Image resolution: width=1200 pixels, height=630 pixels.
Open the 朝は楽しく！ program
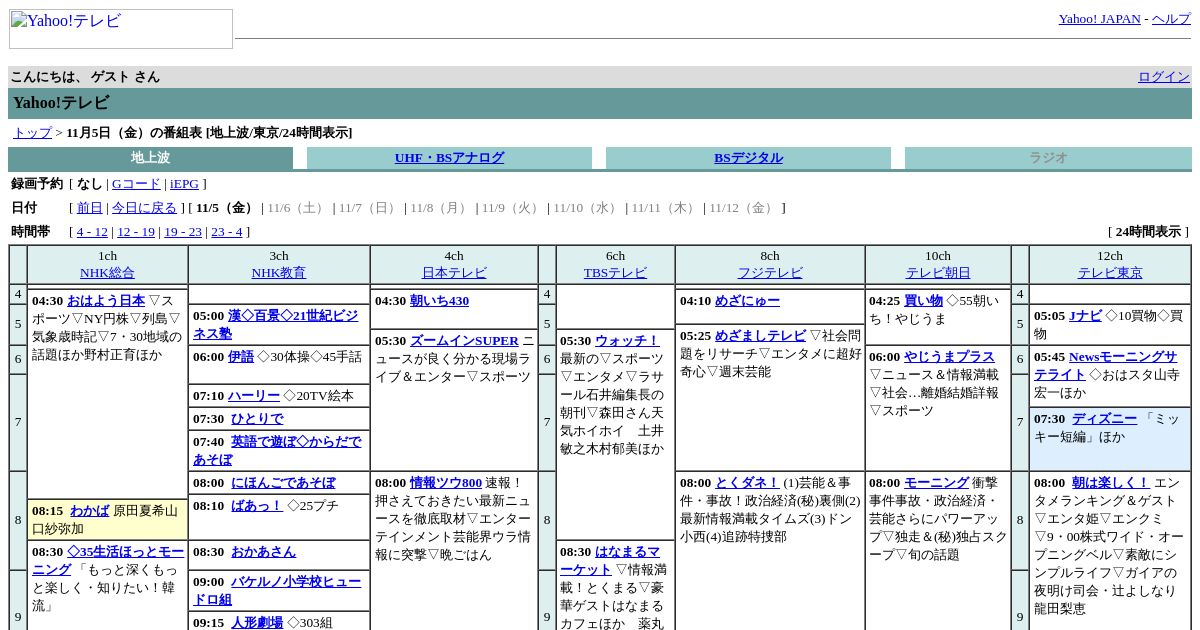click(1111, 483)
